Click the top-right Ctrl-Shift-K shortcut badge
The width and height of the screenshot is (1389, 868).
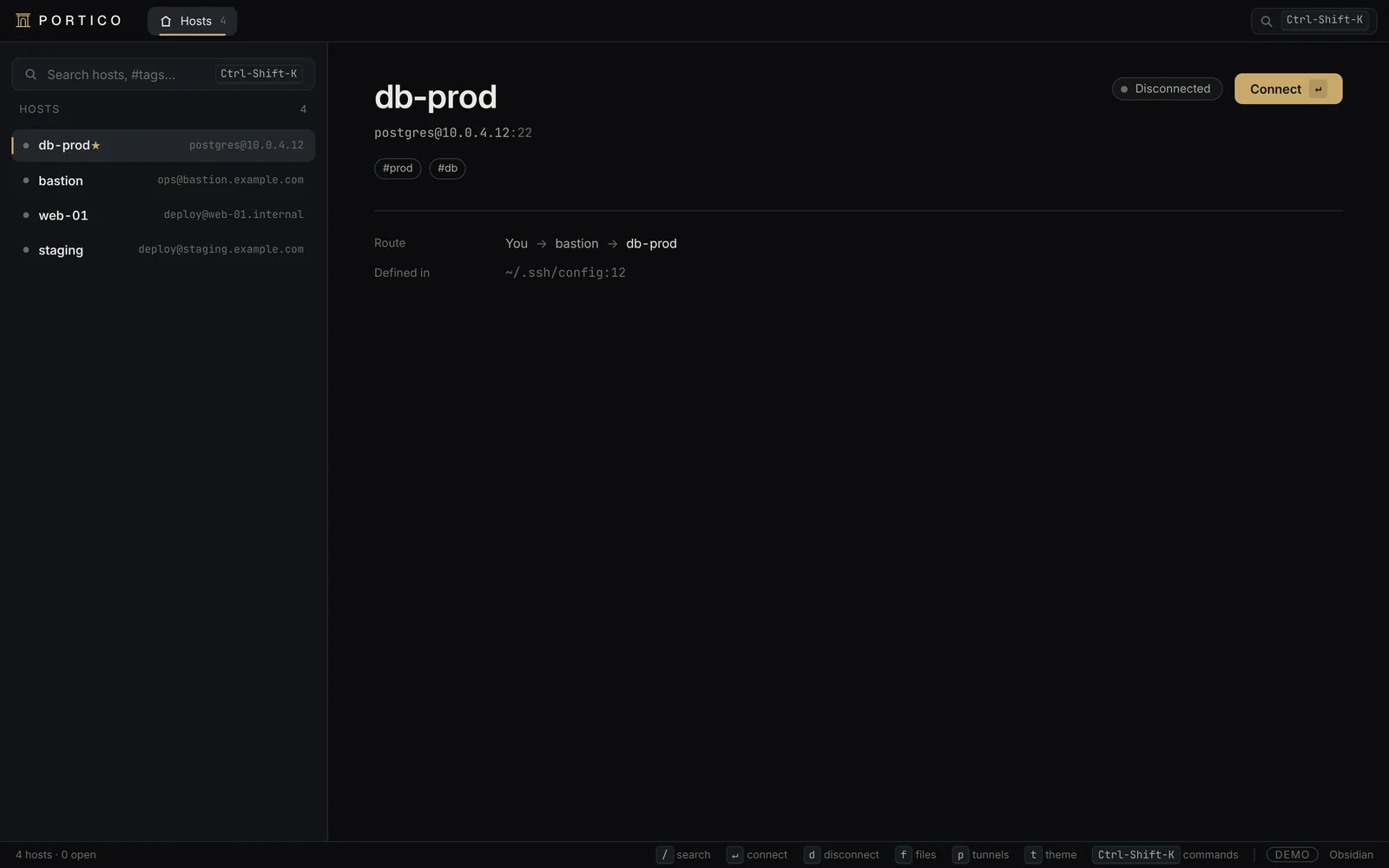tap(1325, 20)
